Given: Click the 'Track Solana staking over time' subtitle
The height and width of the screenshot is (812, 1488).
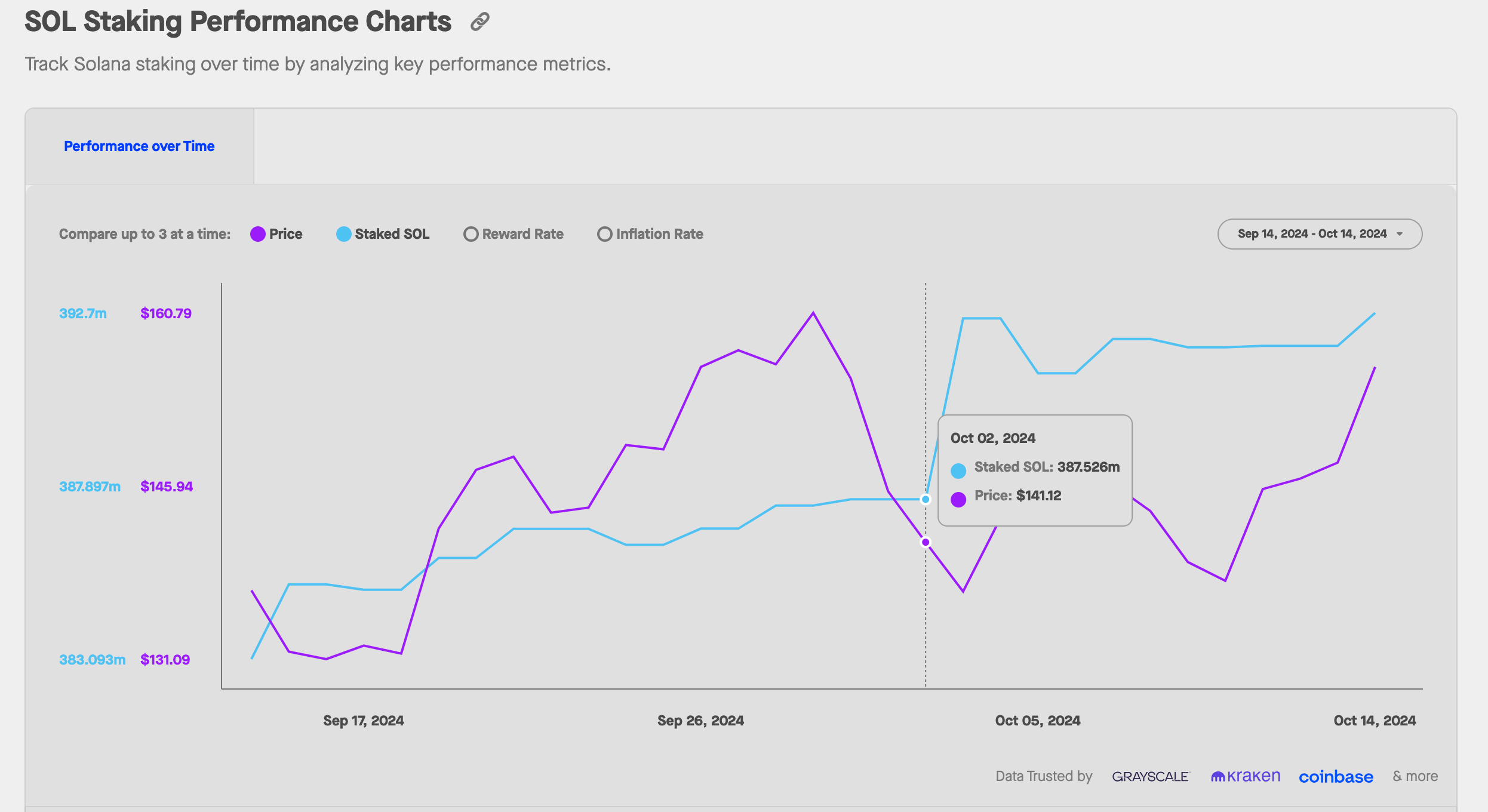Looking at the screenshot, I should click(x=318, y=64).
